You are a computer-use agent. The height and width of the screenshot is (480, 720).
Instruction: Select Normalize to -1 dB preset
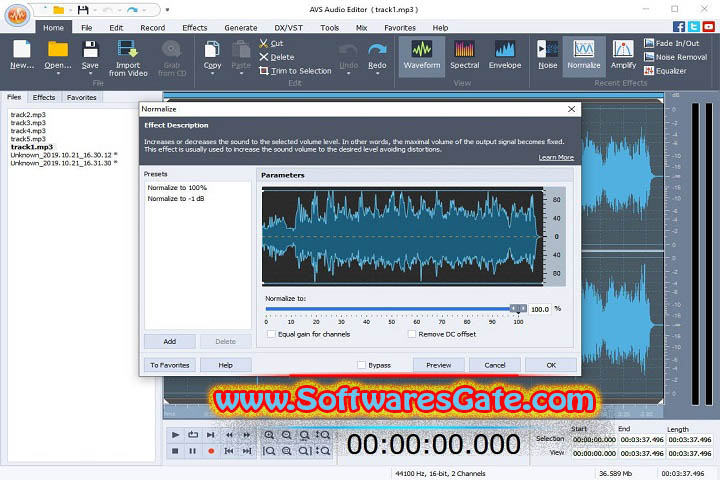pyautogui.click(x=176, y=198)
